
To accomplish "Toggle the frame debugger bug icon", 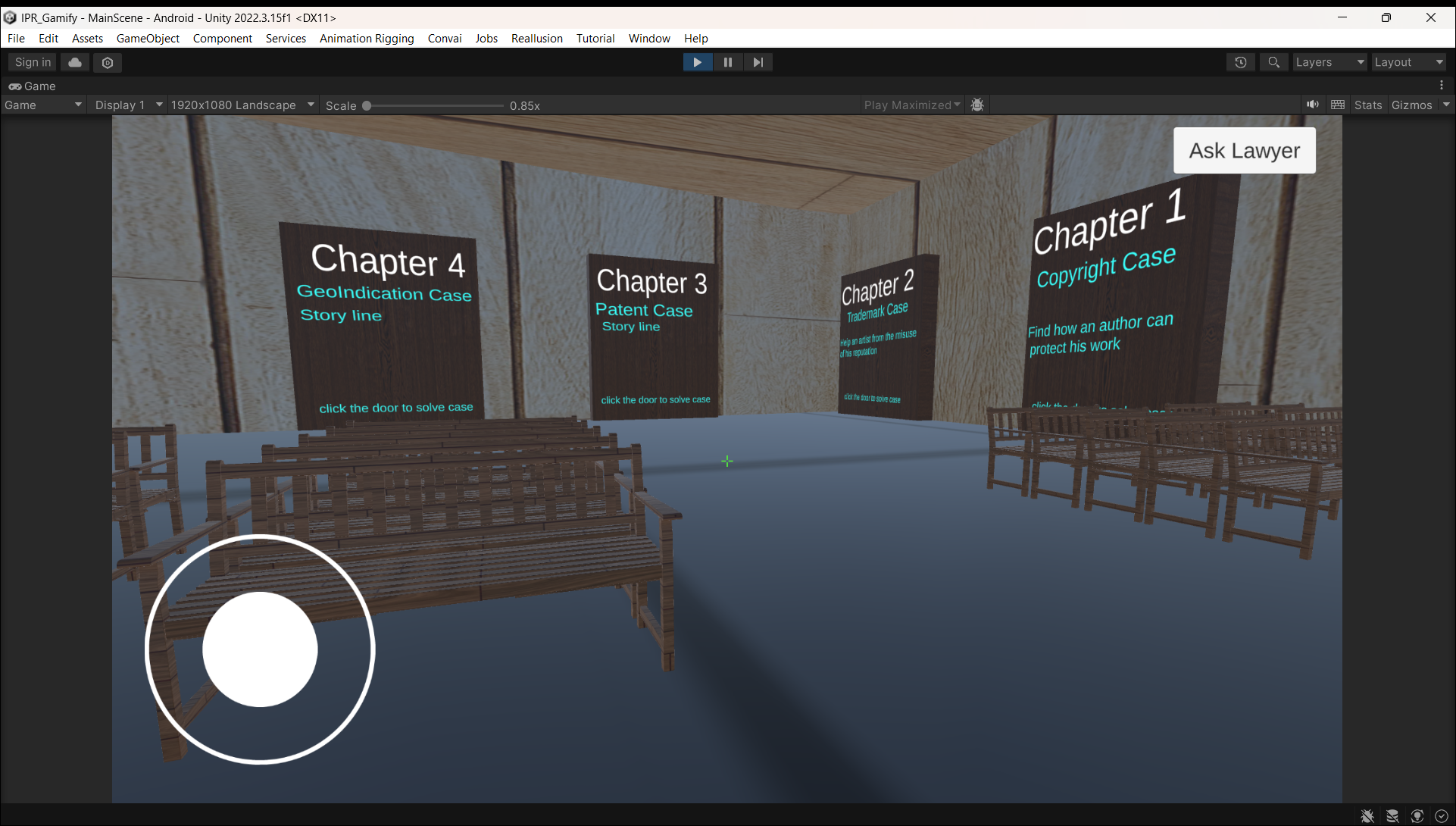I will point(977,105).
